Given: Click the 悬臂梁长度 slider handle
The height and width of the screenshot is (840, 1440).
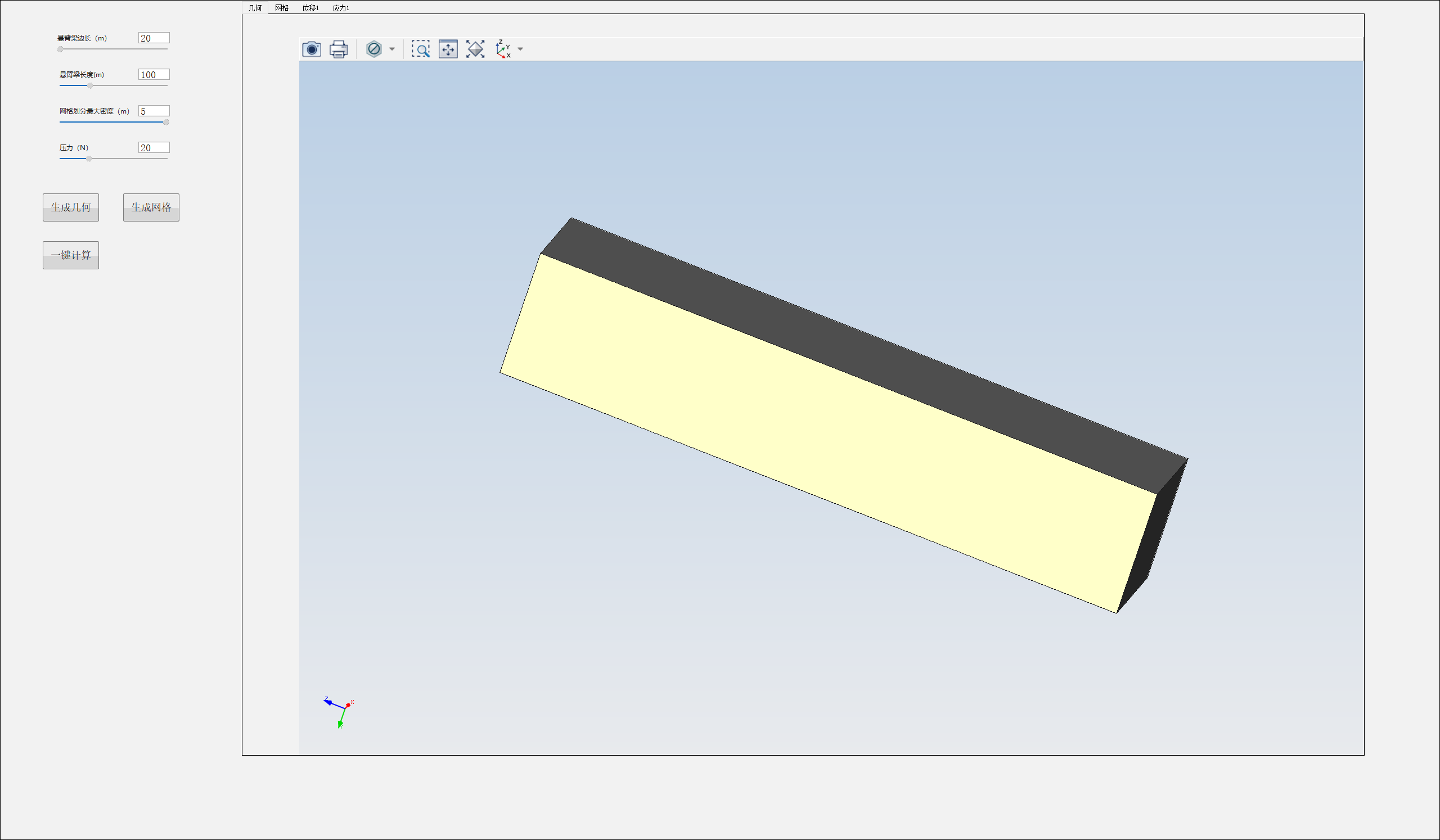Looking at the screenshot, I should [91, 85].
